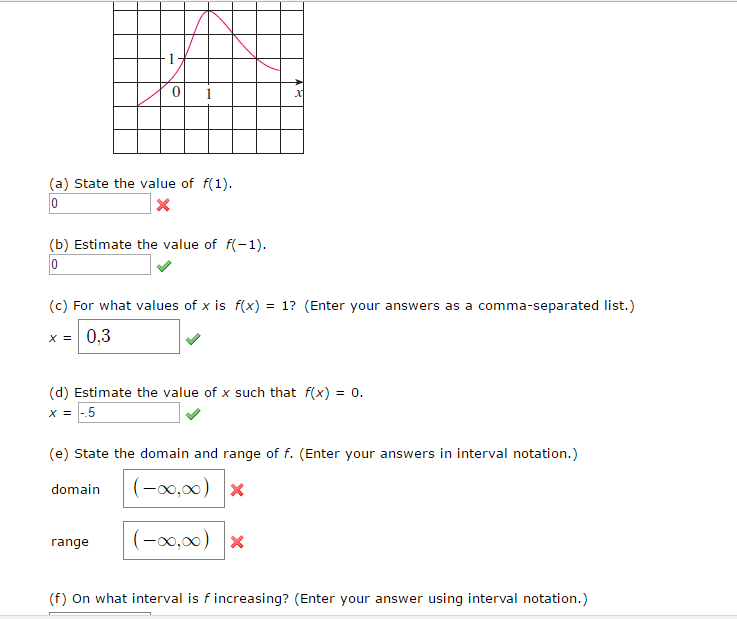Click the red X beside the f(1) answer
Screen dimensions: 737x619
pyautogui.click(x=163, y=205)
